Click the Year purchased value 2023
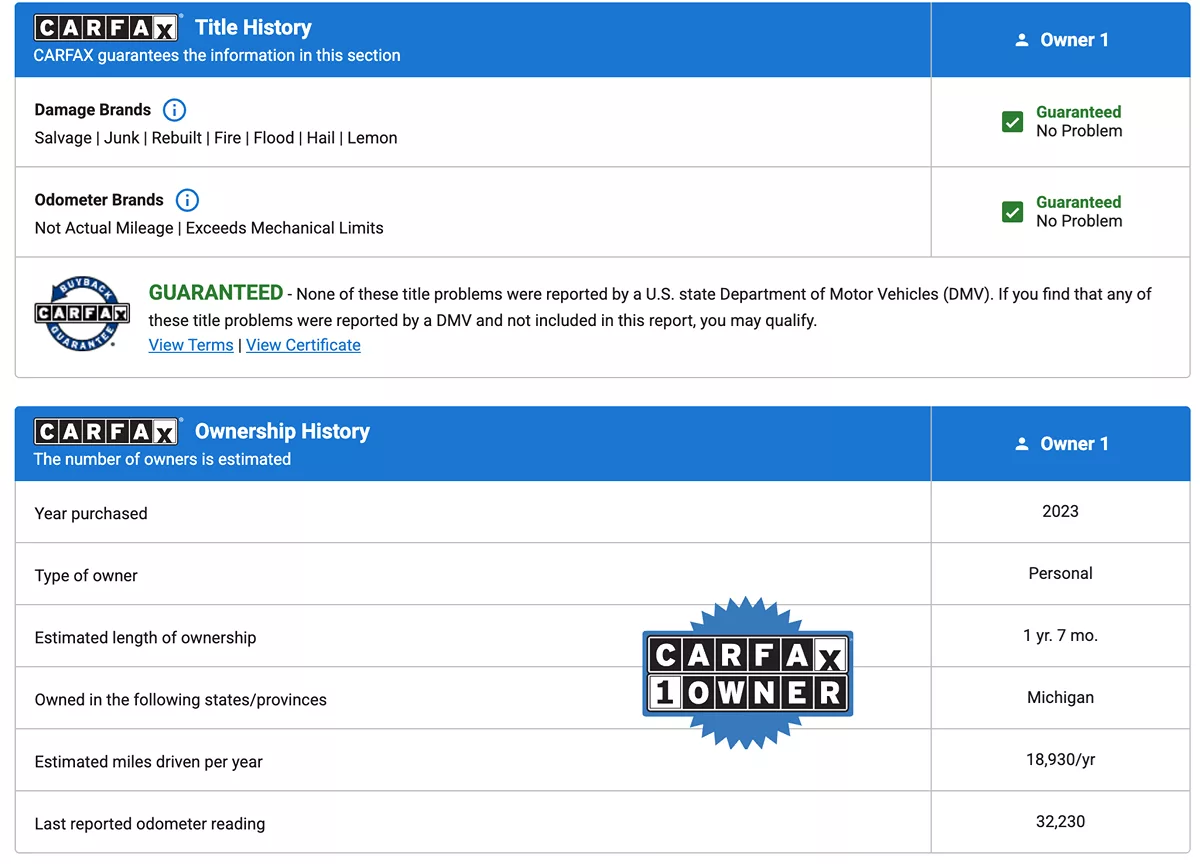Image resolution: width=1200 pixels, height=864 pixels. [x=1060, y=512]
